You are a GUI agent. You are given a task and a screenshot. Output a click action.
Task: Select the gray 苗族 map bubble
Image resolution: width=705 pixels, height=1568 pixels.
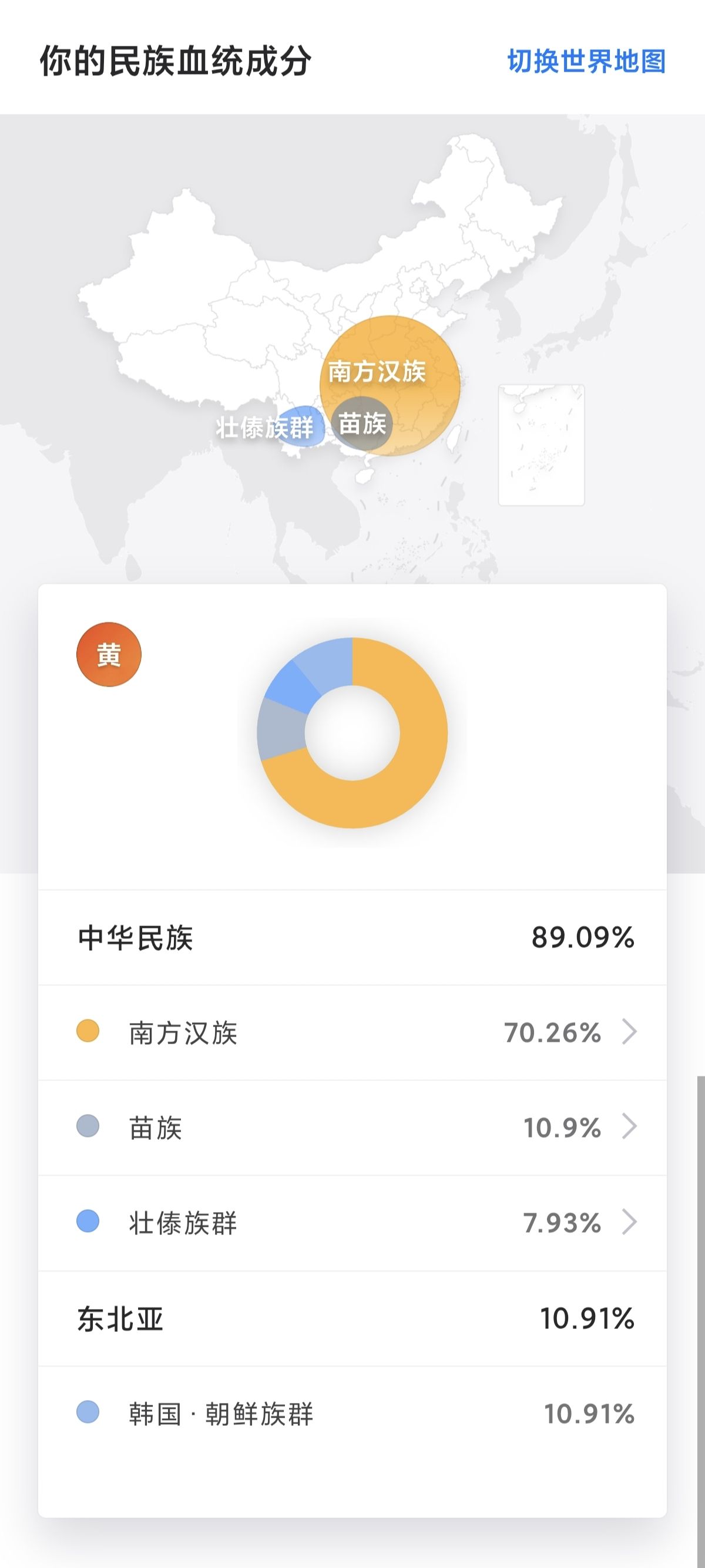(x=362, y=424)
